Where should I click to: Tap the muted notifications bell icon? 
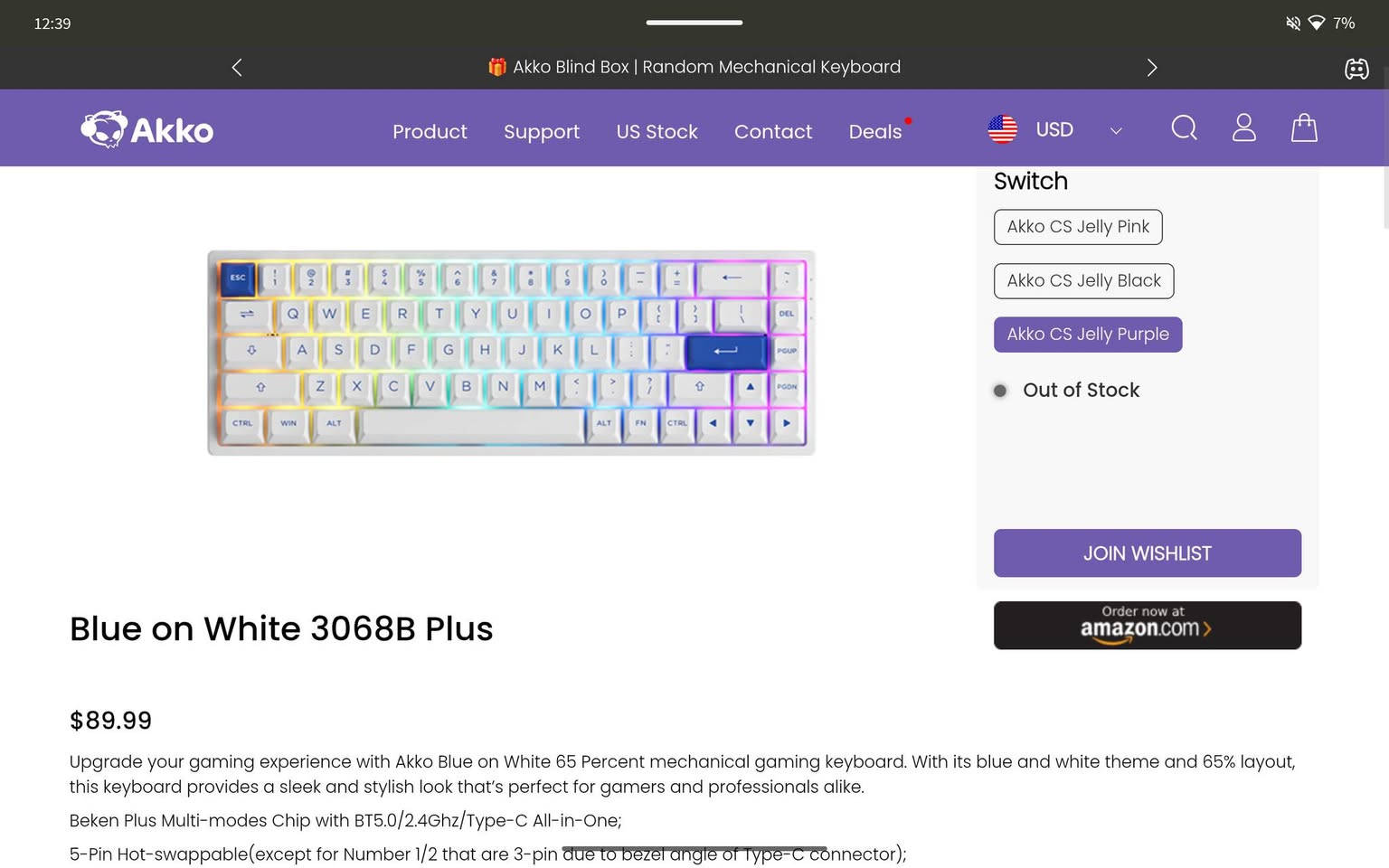click(1293, 24)
